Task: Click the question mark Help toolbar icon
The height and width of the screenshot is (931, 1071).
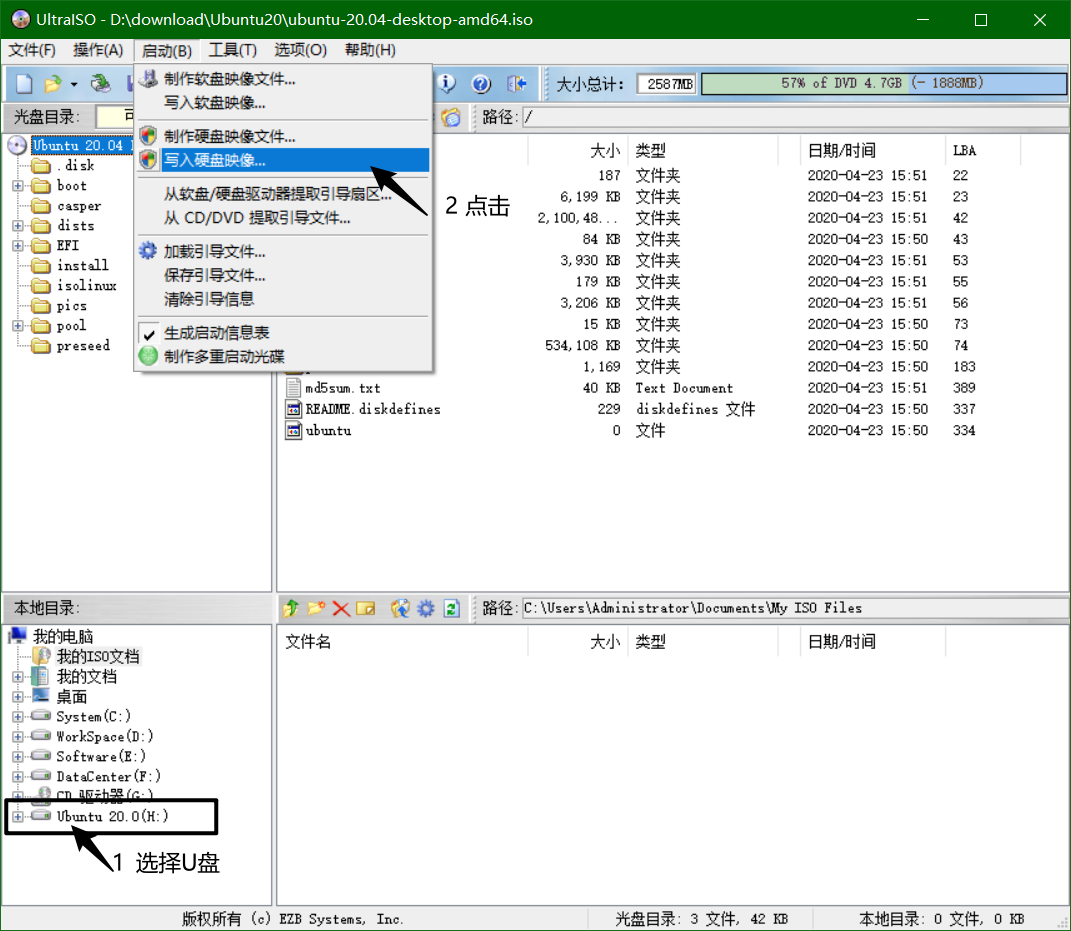Action: point(481,83)
